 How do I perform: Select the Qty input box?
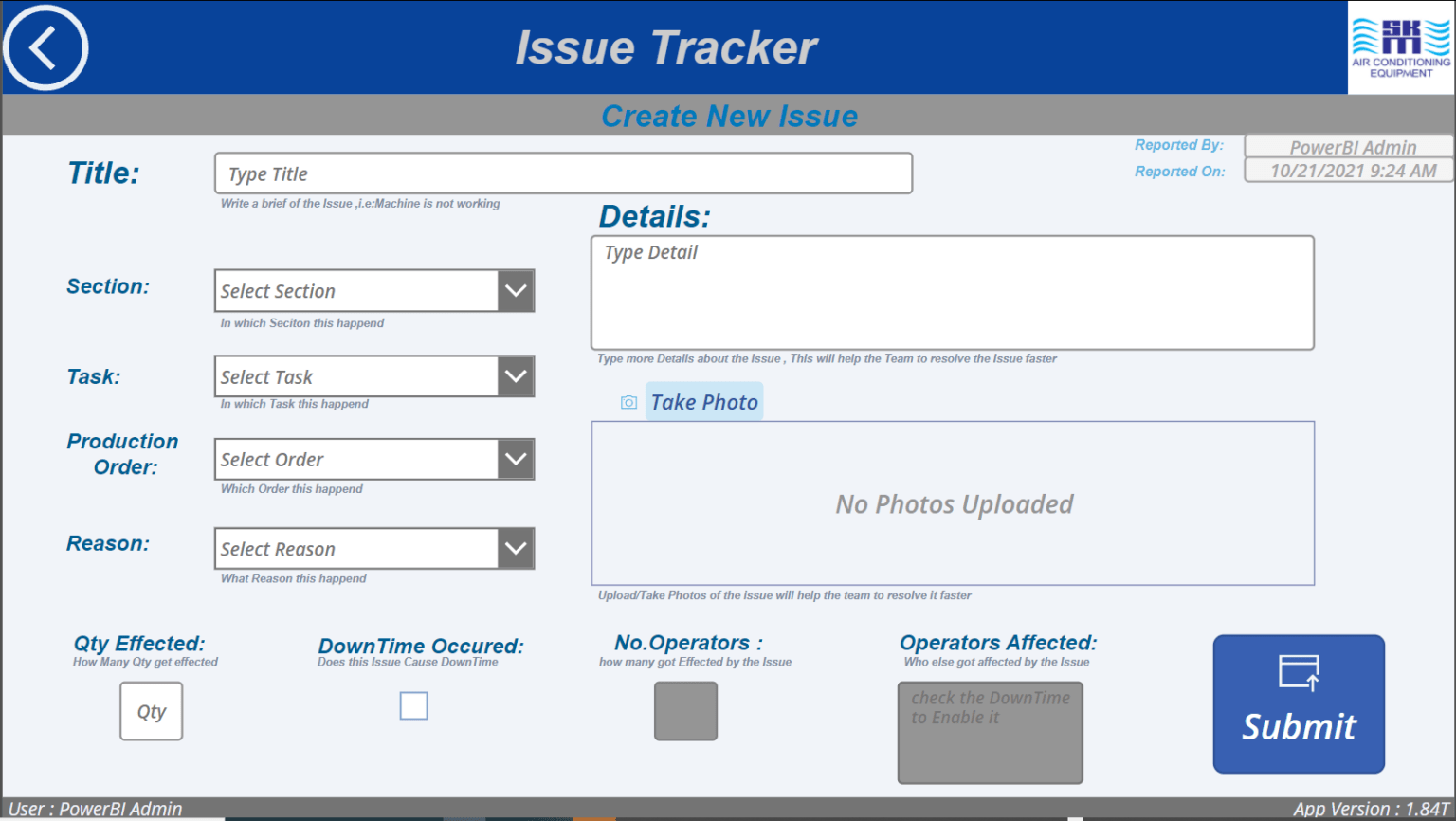[152, 711]
